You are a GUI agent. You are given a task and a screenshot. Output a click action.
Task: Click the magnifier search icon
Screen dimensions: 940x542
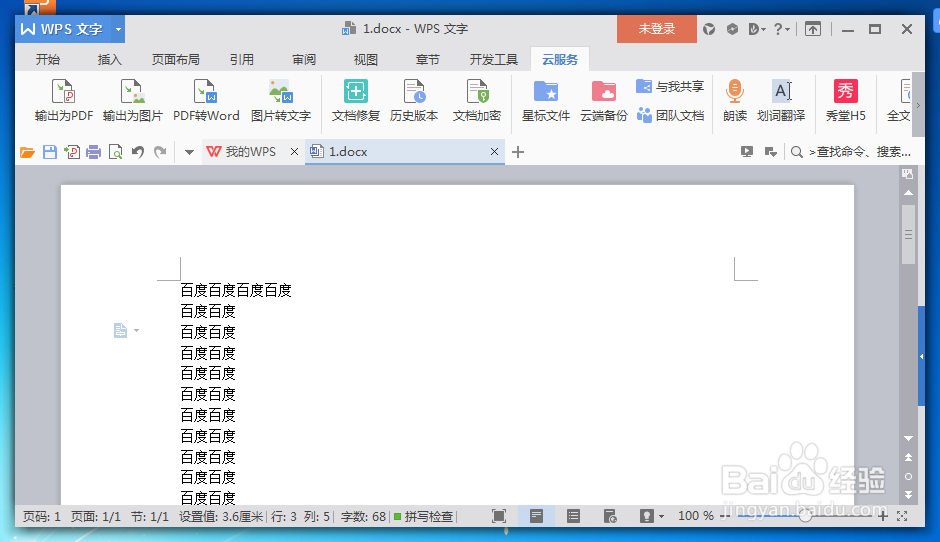[x=797, y=152]
